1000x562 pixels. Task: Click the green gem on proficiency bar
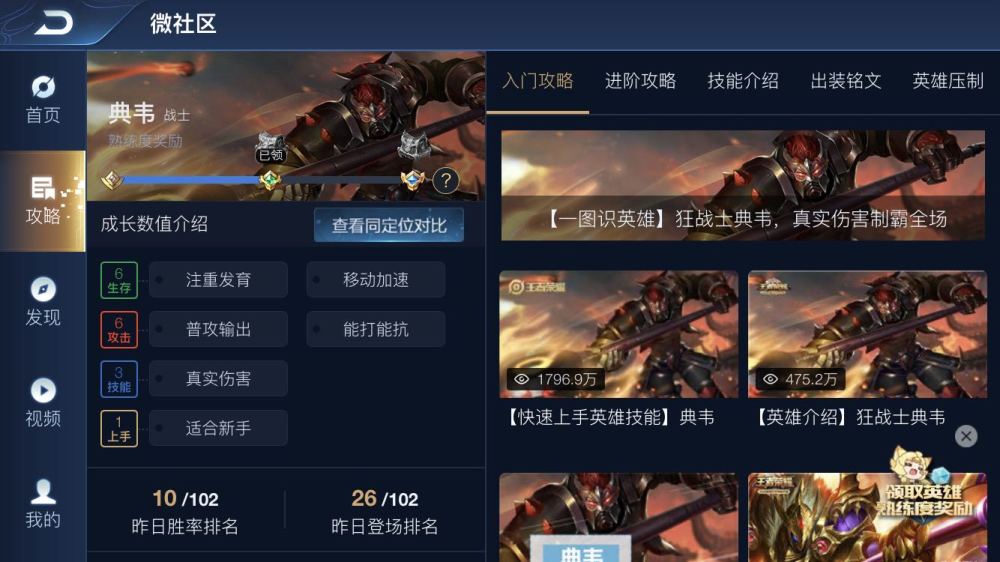270,181
